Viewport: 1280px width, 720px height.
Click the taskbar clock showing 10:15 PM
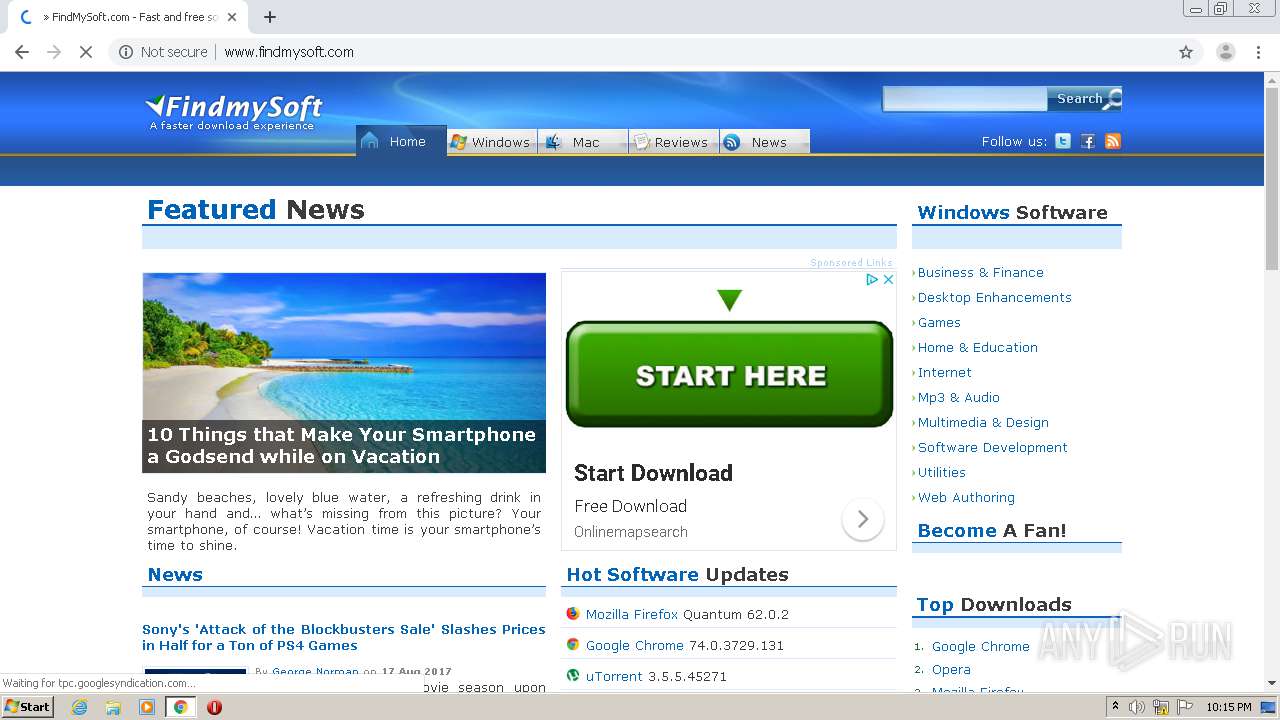pos(1229,707)
